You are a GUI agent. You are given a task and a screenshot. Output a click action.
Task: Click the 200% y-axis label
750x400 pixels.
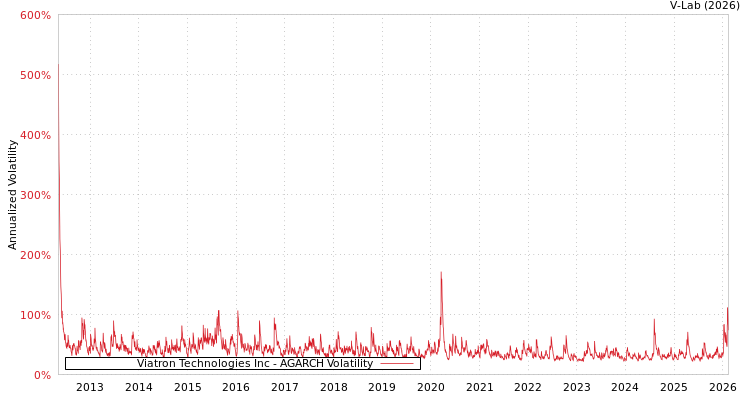(x=35, y=255)
